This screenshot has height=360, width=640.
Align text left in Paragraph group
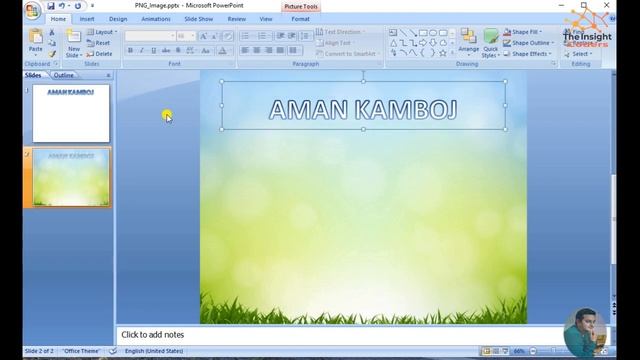click(245, 51)
